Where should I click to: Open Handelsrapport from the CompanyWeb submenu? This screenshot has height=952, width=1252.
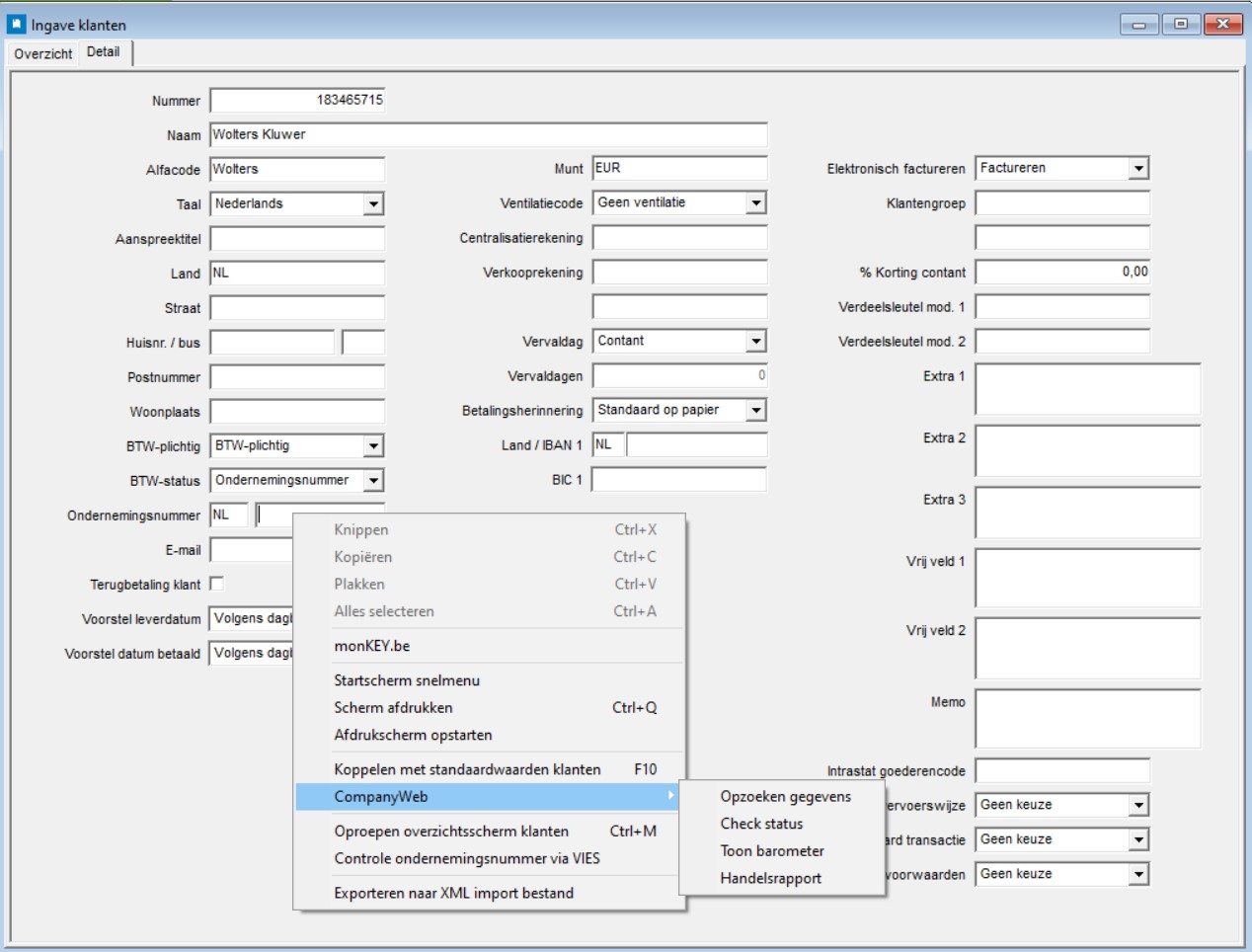pyautogui.click(x=770, y=879)
